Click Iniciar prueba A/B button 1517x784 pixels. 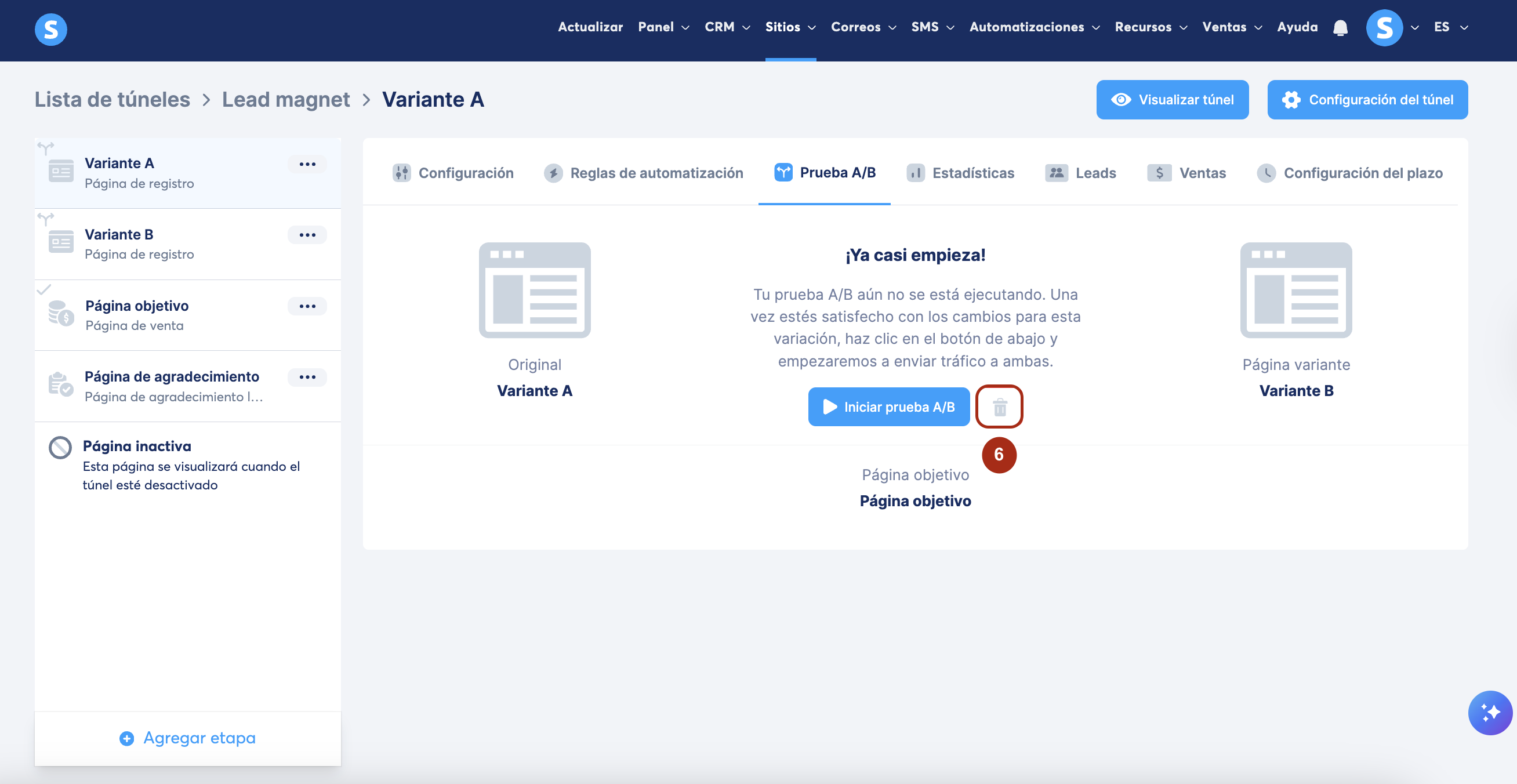click(x=888, y=407)
